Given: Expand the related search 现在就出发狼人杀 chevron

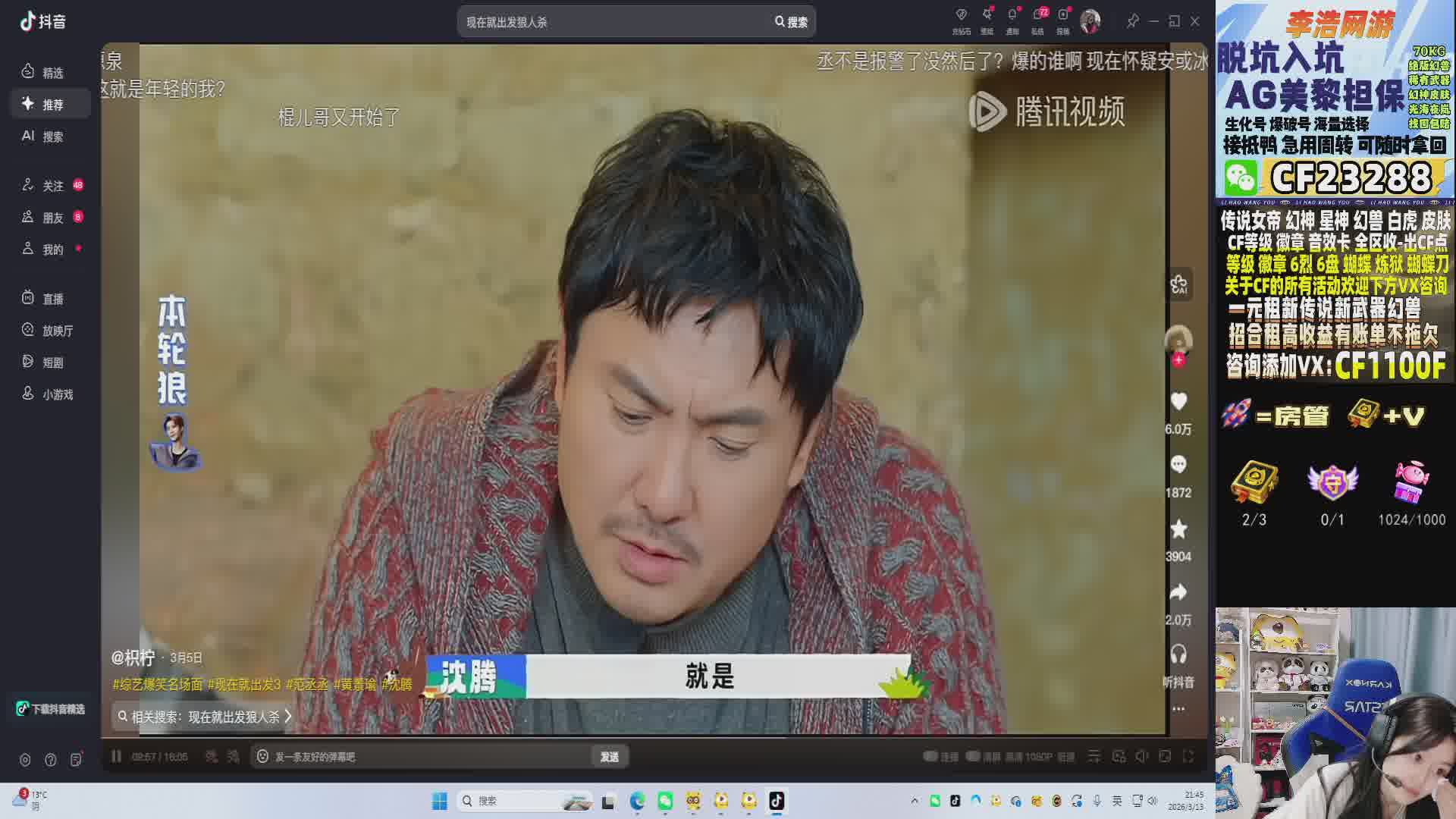Looking at the screenshot, I should [287, 716].
